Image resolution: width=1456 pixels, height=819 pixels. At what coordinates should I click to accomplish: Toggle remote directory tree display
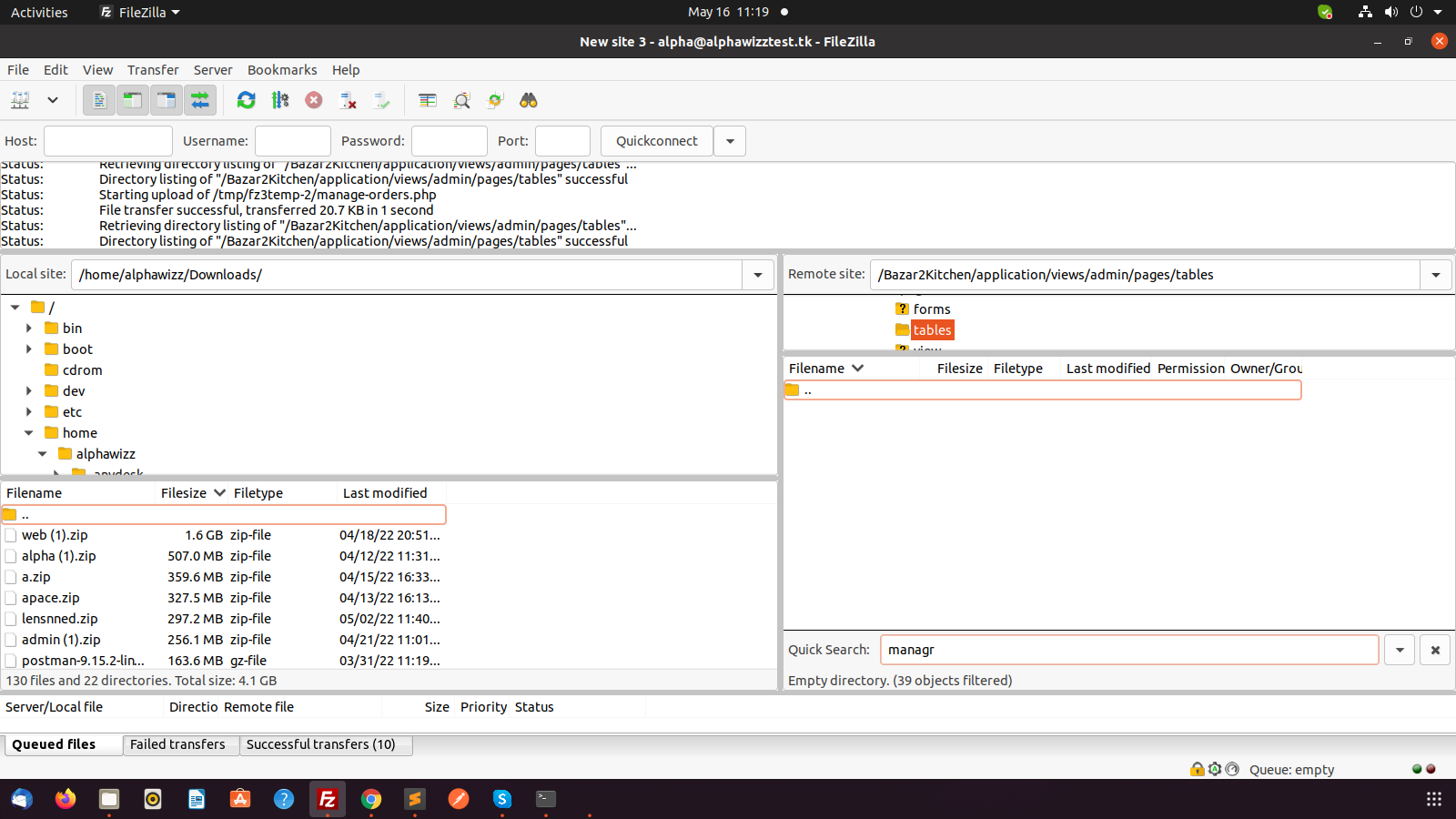[x=167, y=100]
